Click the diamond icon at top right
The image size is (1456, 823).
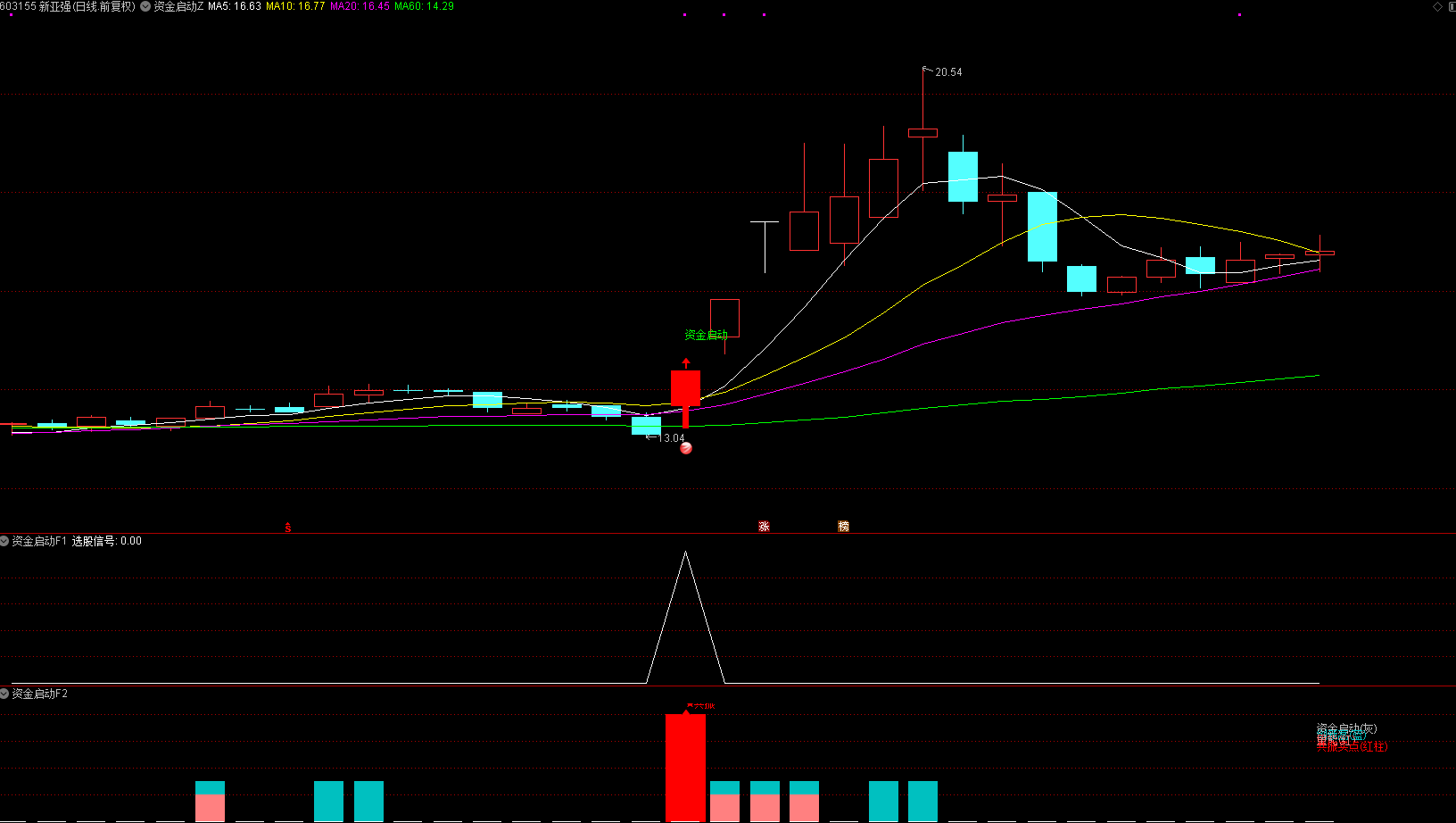tap(1437, 6)
